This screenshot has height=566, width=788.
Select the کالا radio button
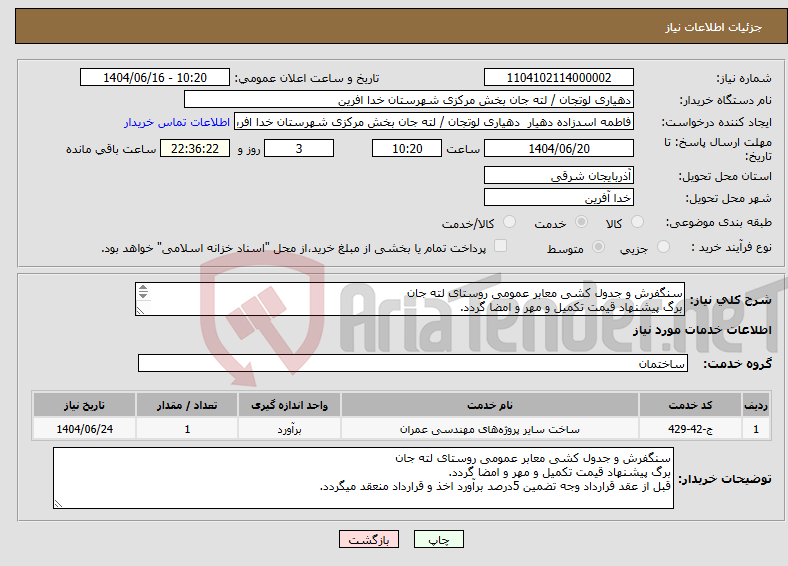(x=637, y=222)
